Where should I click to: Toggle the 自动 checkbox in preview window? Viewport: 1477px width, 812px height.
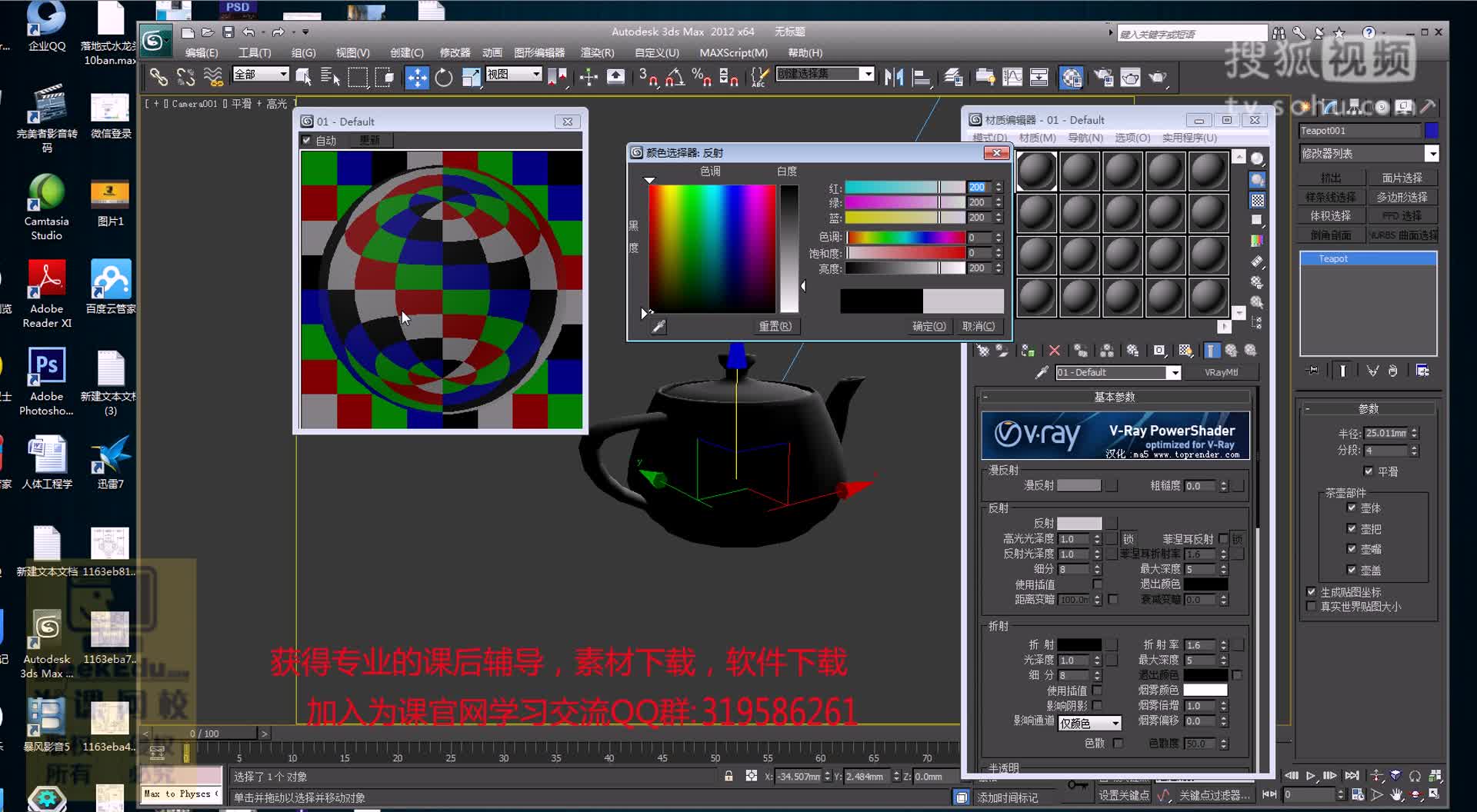click(x=306, y=140)
